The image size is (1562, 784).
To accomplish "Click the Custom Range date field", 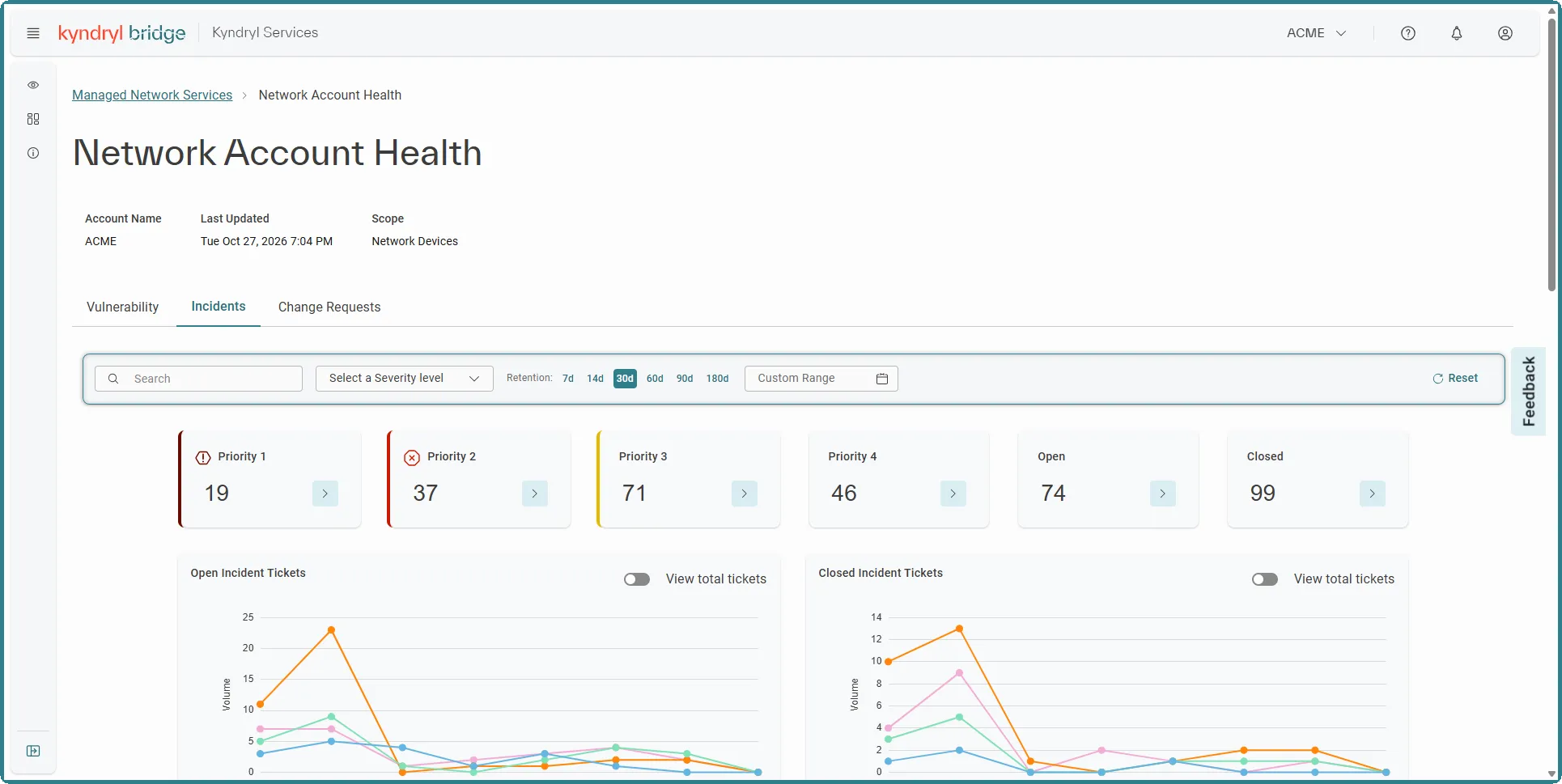I will coord(821,379).
